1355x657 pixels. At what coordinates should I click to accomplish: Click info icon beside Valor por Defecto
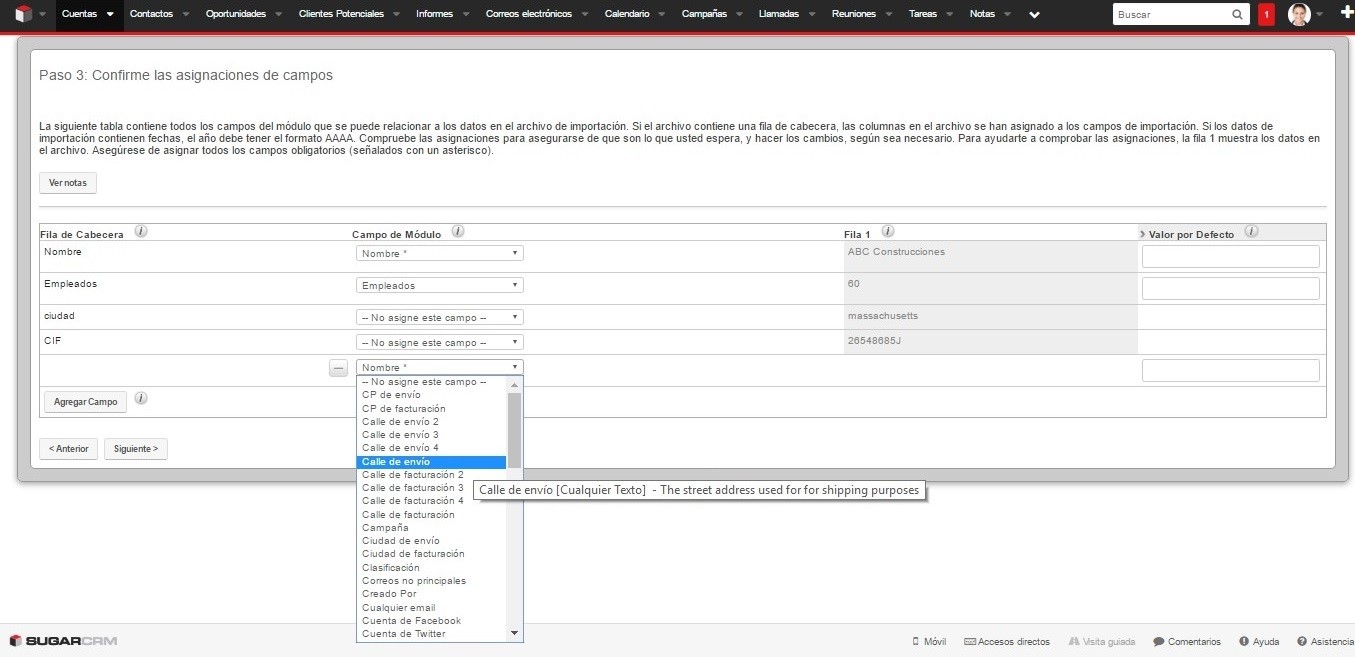point(1251,232)
